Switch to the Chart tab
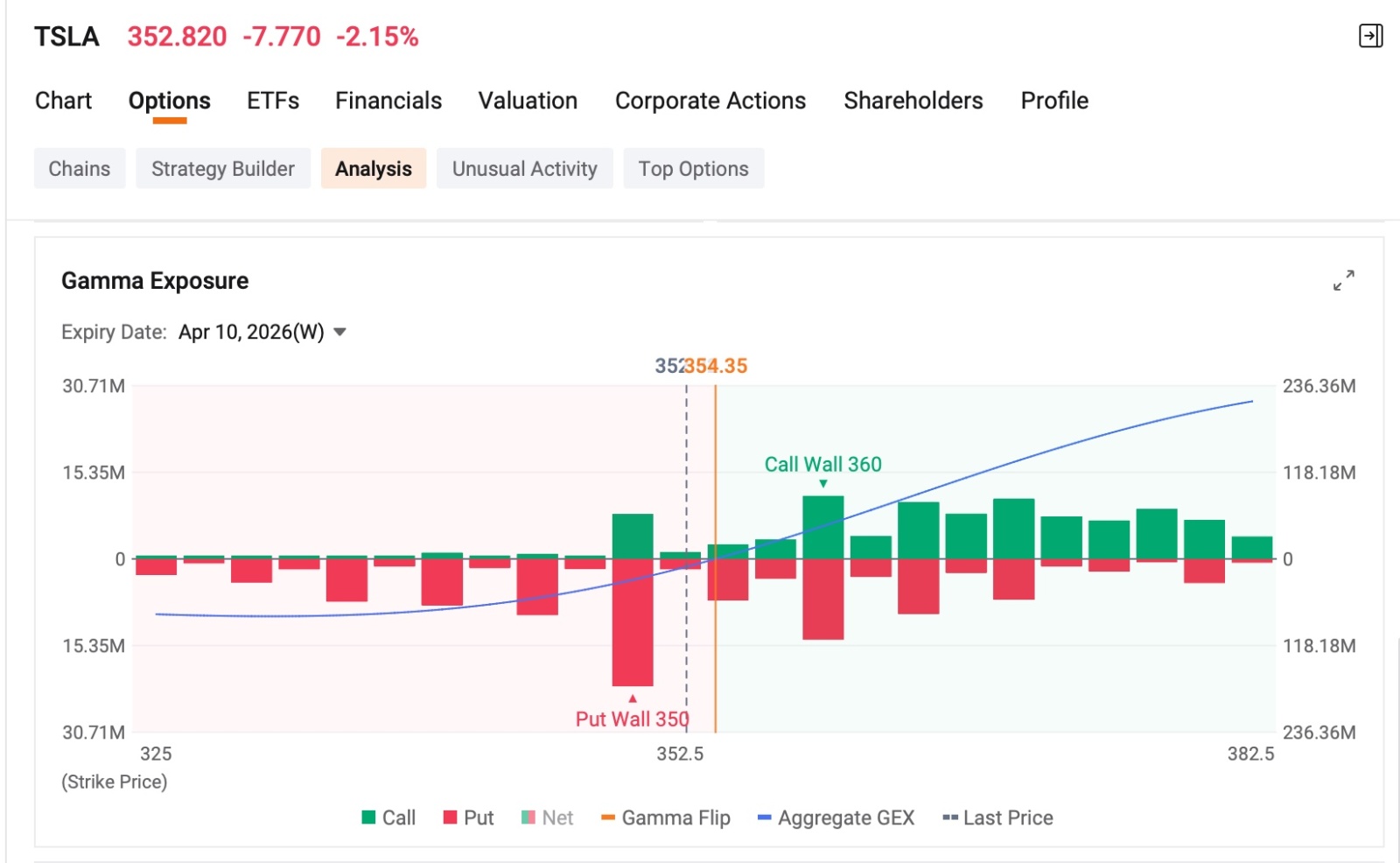This screenshot has width=1400, height=863. tap(63, 101)
